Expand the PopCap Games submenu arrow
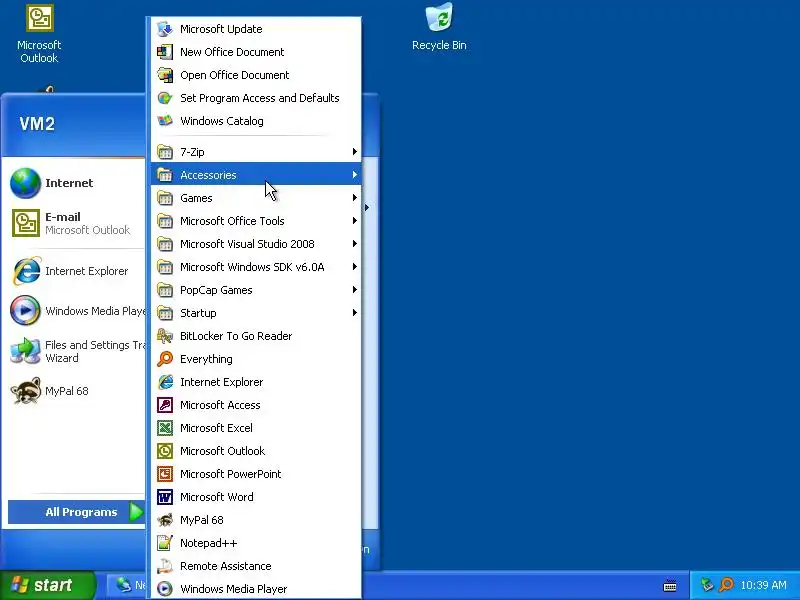This screenshot has width=800, height=600. point(354,289)
